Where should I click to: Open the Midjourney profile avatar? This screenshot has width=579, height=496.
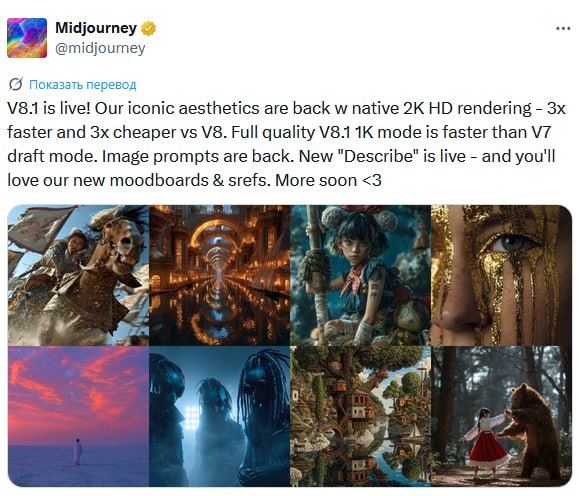tap(27, 38)
